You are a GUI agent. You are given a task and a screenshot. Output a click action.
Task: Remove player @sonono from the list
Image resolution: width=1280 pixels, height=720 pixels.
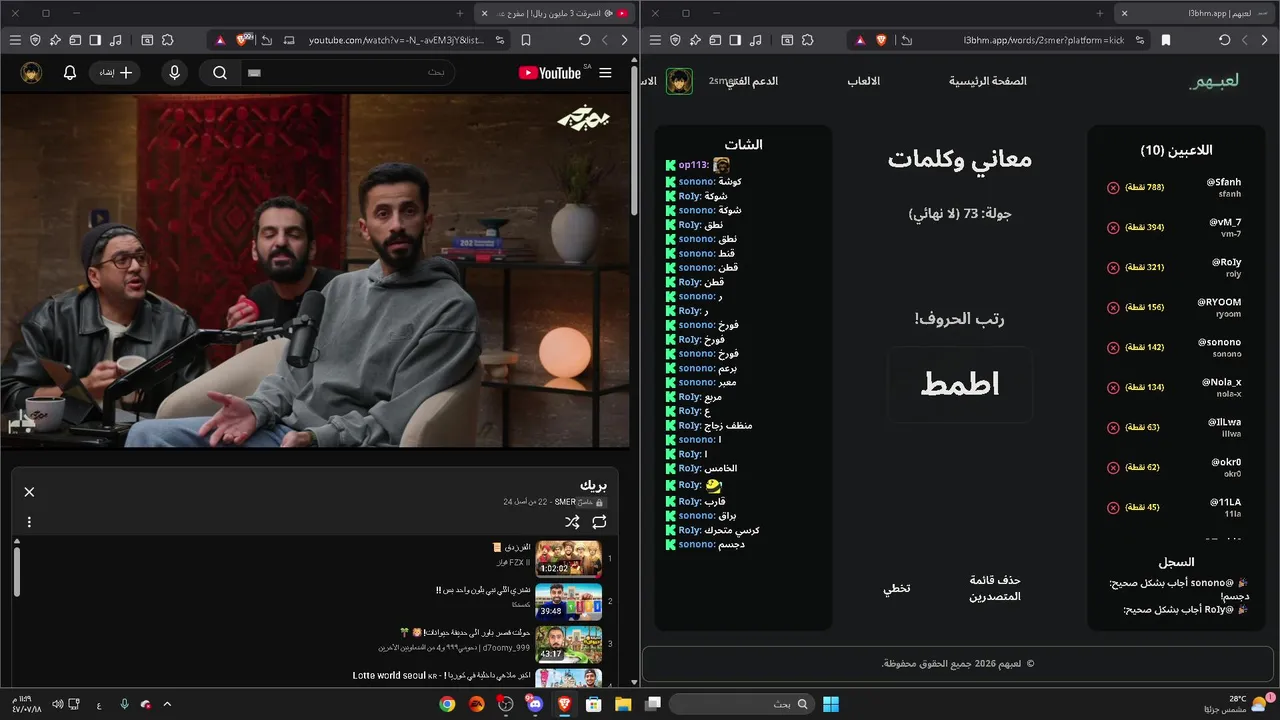1113,348
